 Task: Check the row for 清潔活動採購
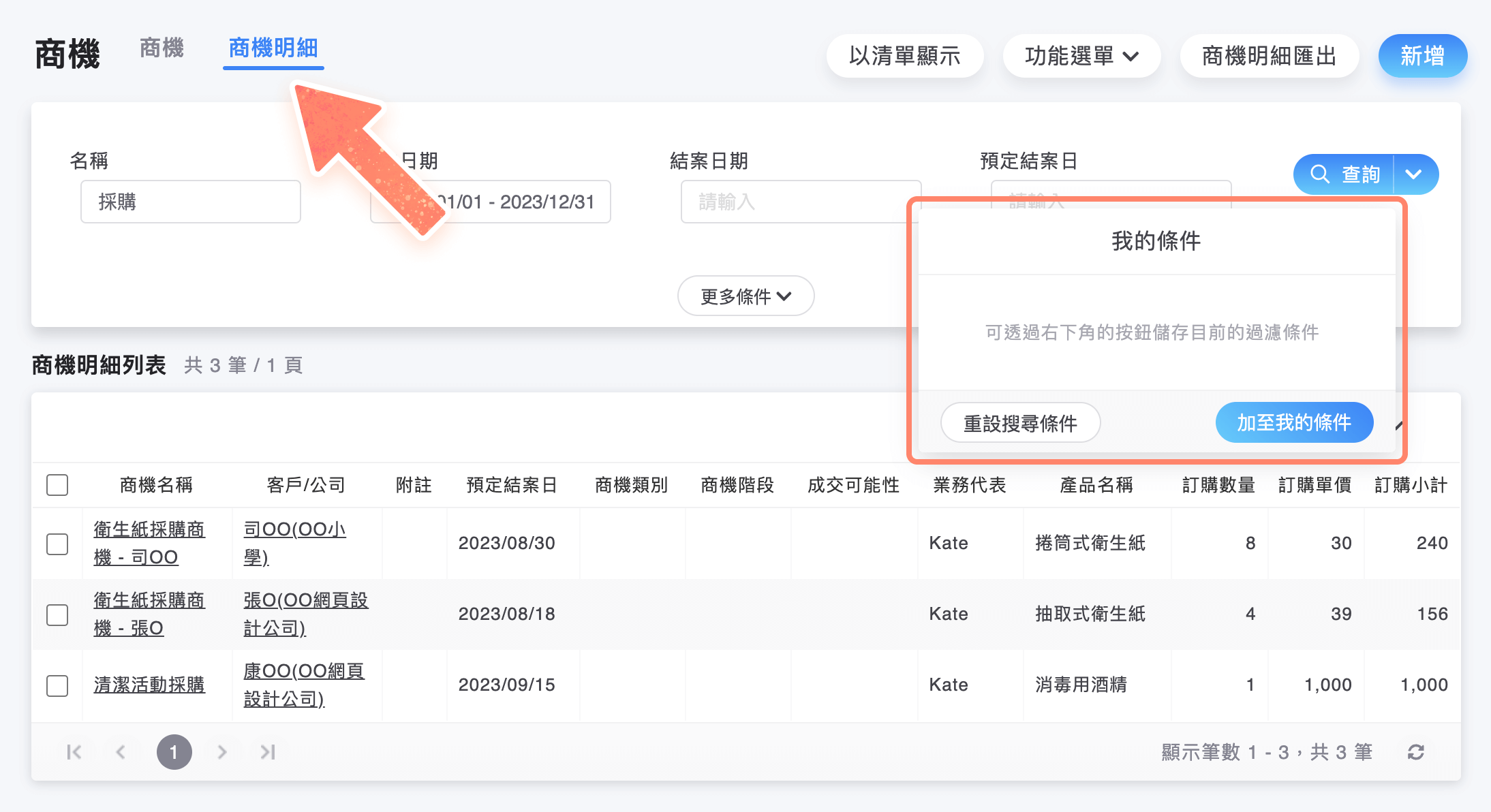58,685
